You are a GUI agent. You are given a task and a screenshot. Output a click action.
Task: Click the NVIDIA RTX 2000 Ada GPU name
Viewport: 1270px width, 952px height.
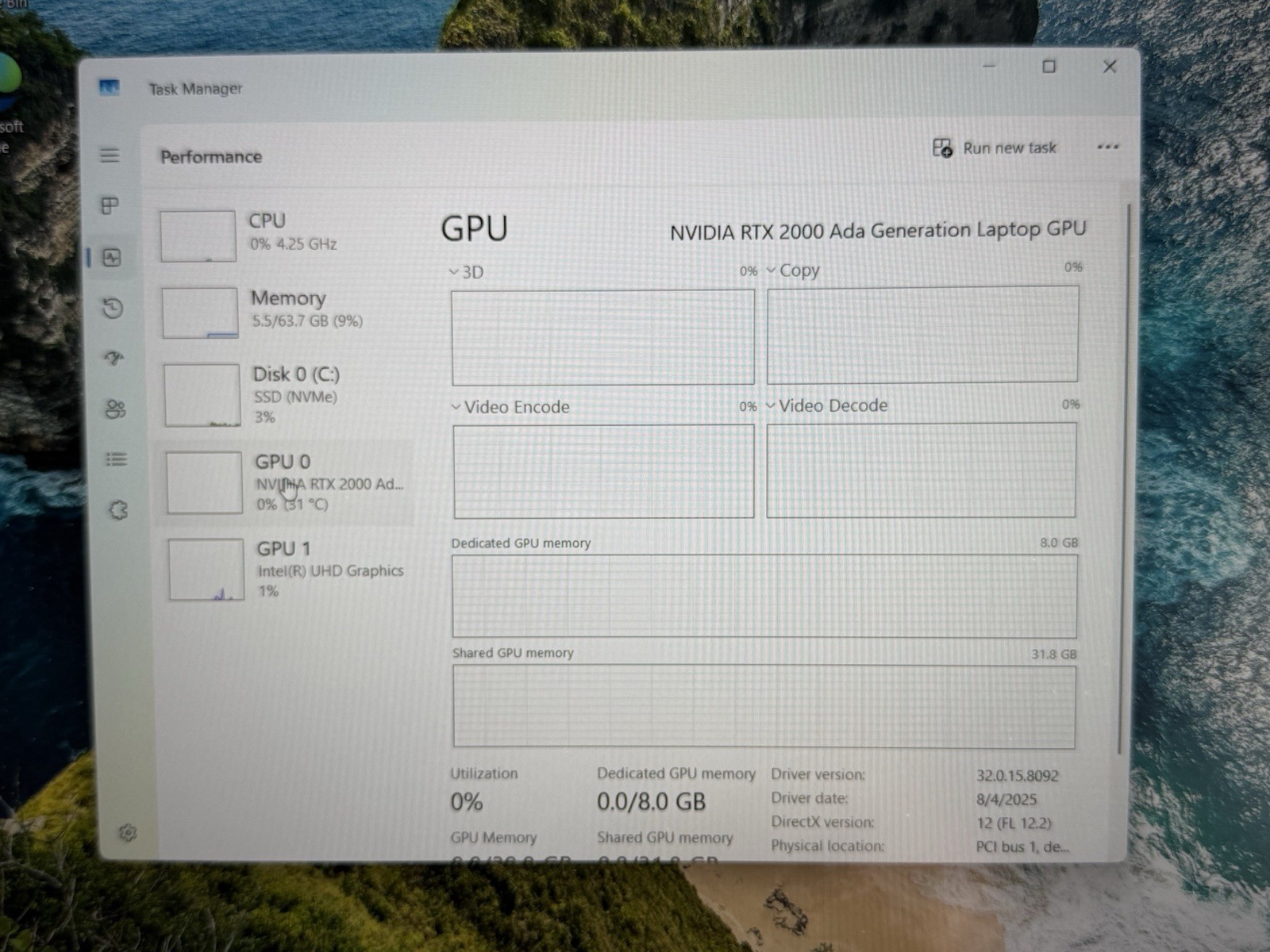point(878,231)
